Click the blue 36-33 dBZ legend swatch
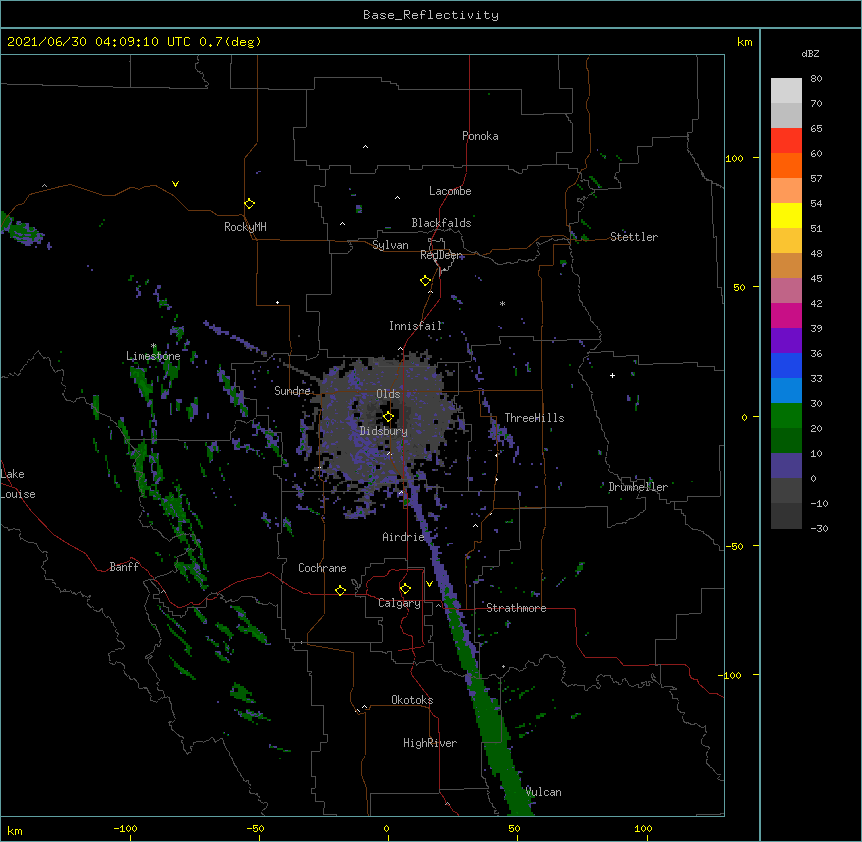Viewport: 862px width, 842px height. [x=786, y=365]
